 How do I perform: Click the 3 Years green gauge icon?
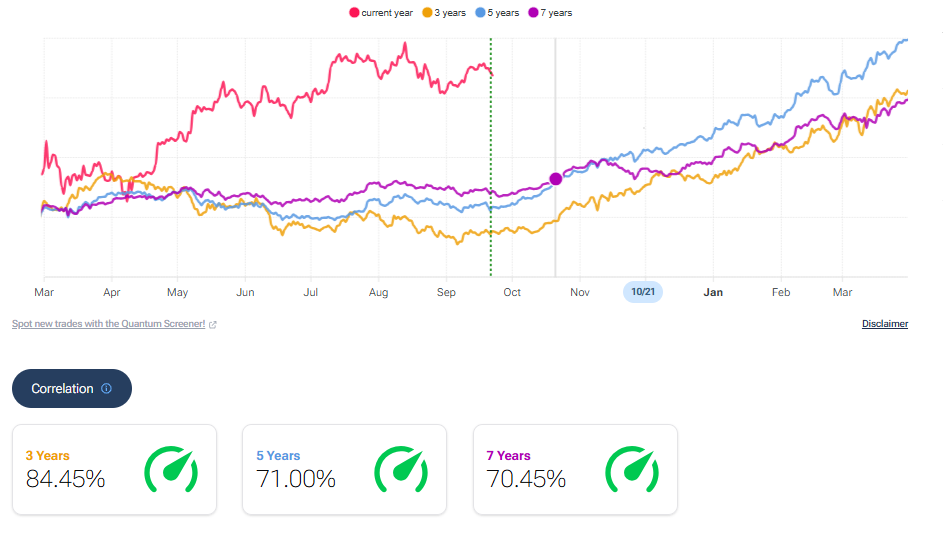170,470
